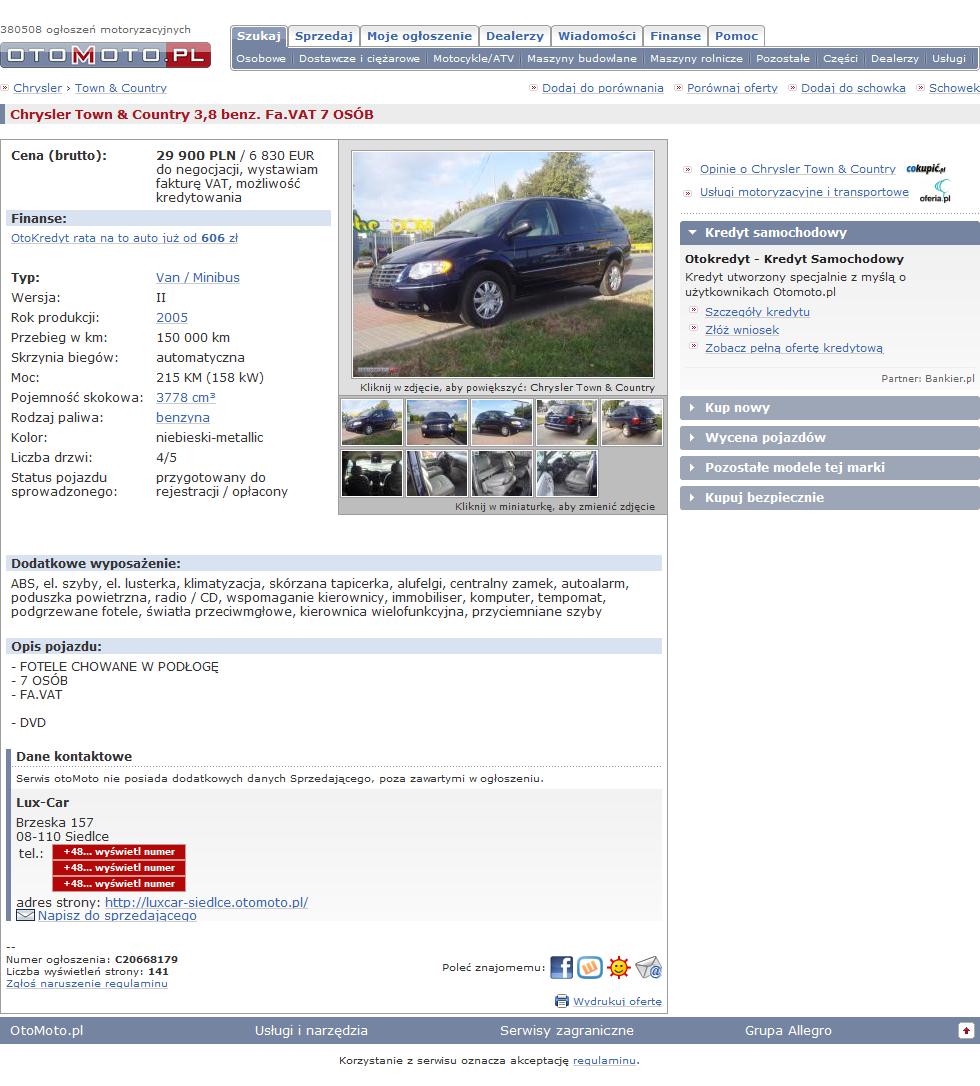Click the Van / Minibus type link
The width and height of the screenshot is (980, 1086).
coord(197,278)
